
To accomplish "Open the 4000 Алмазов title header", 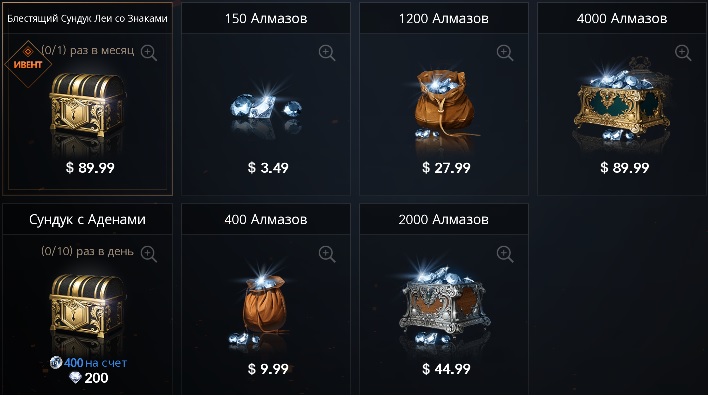I will tap(622, 19).
